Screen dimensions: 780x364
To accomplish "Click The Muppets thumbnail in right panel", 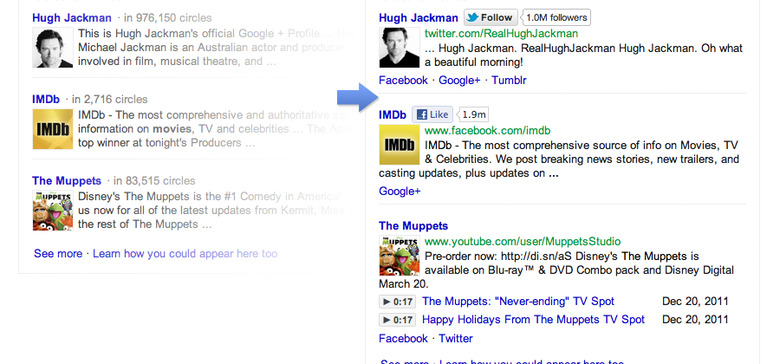I will (x=399, y=256).
